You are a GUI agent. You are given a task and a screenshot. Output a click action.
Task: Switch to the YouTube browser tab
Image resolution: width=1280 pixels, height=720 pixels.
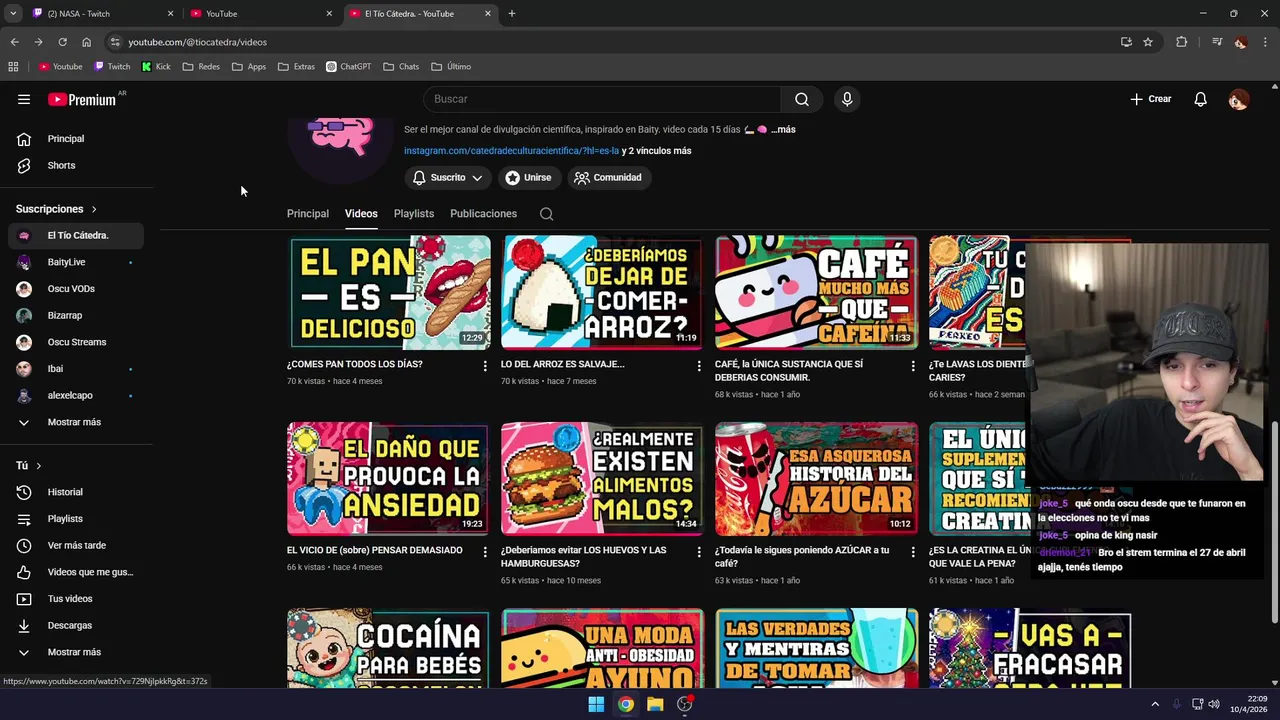(x=262, y=13)
